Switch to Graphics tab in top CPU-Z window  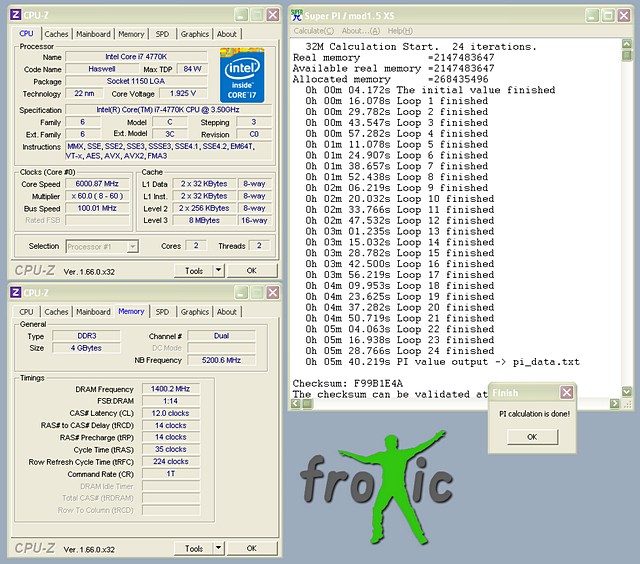pyautogui.click(x=195, y=34)
